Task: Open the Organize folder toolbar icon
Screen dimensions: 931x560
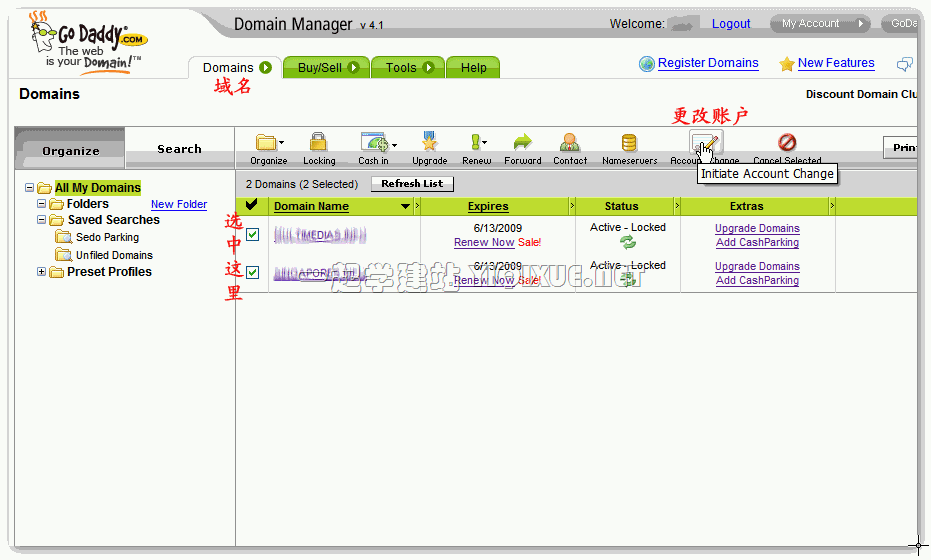Action: 265,143
